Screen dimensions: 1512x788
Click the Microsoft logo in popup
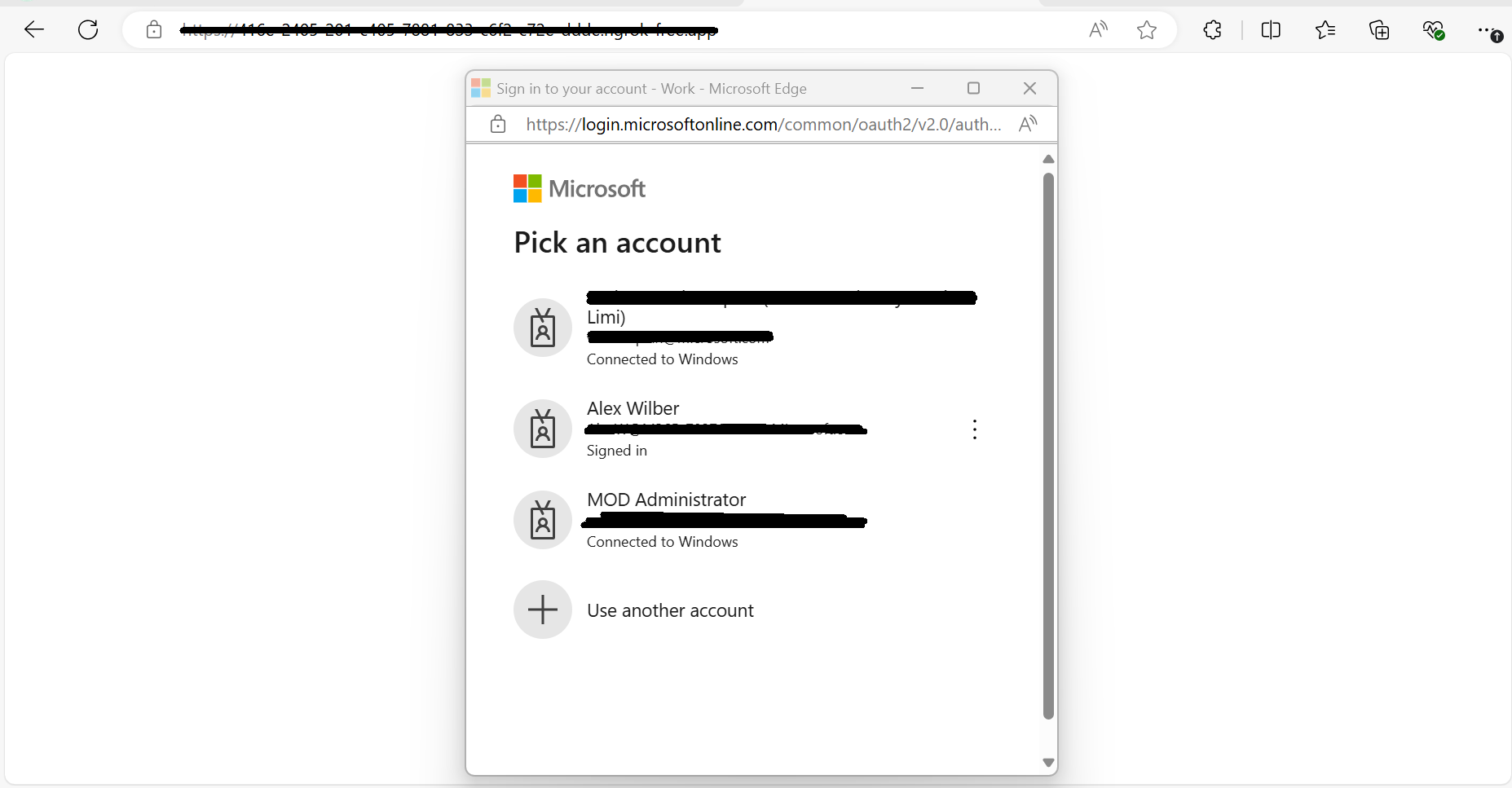tap(580, 188)
